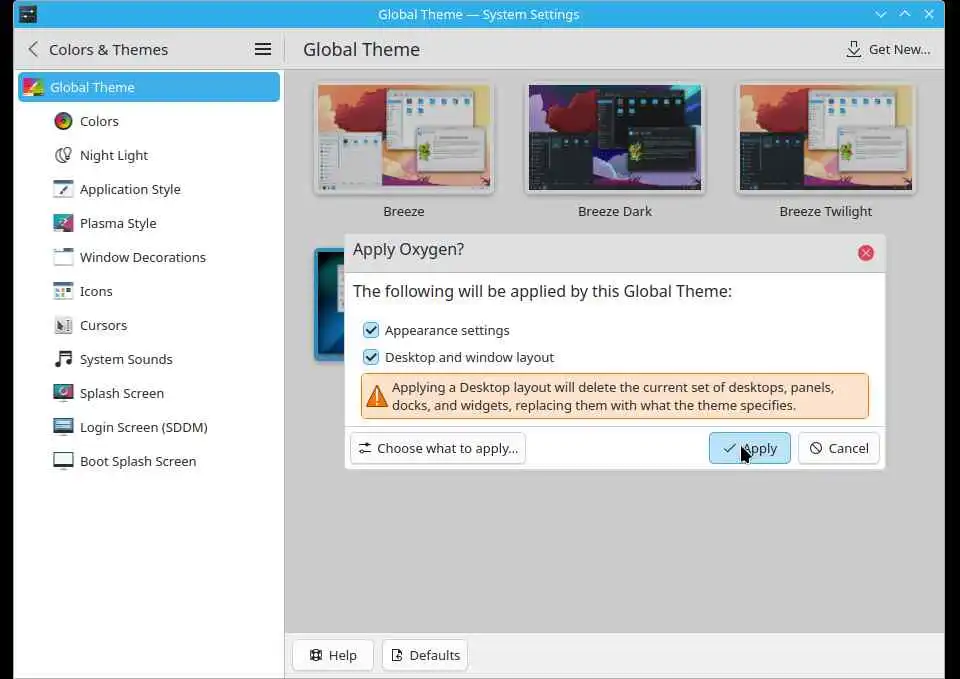Restore Defaults button
This screenshot has width=960, height=679.
425,655
